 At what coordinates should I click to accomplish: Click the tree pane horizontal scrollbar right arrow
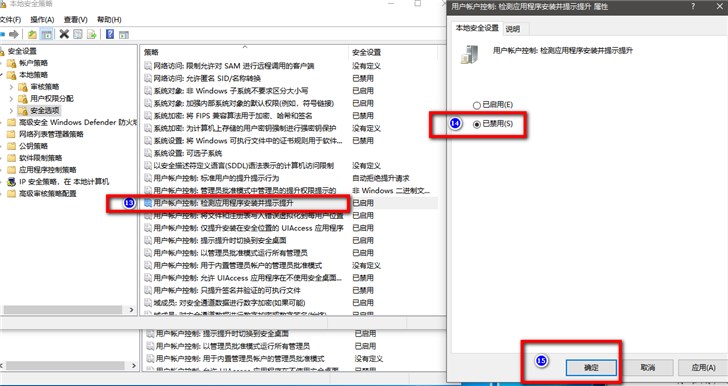pos(131,310)
